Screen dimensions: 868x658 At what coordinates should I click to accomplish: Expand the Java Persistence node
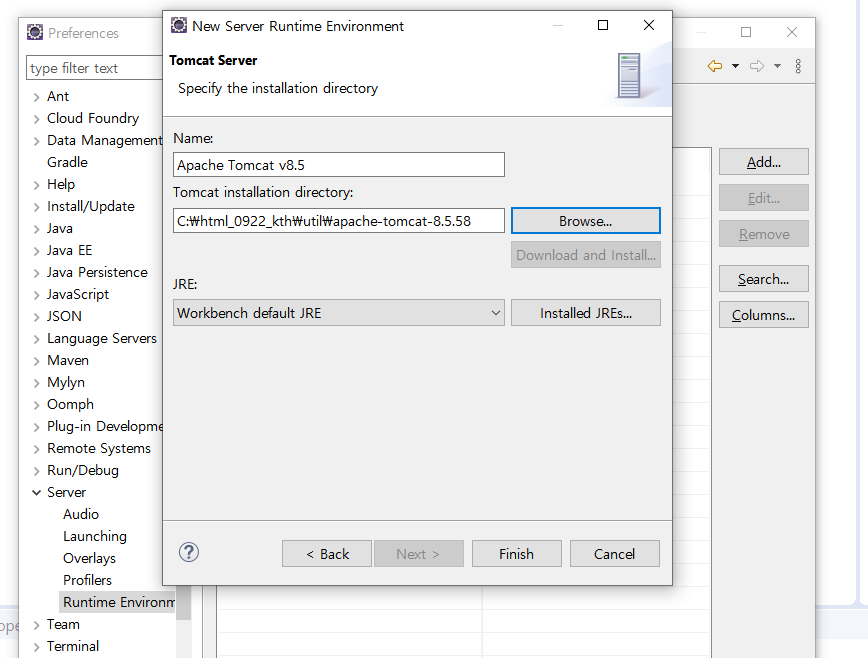click(x=37, y=273)
